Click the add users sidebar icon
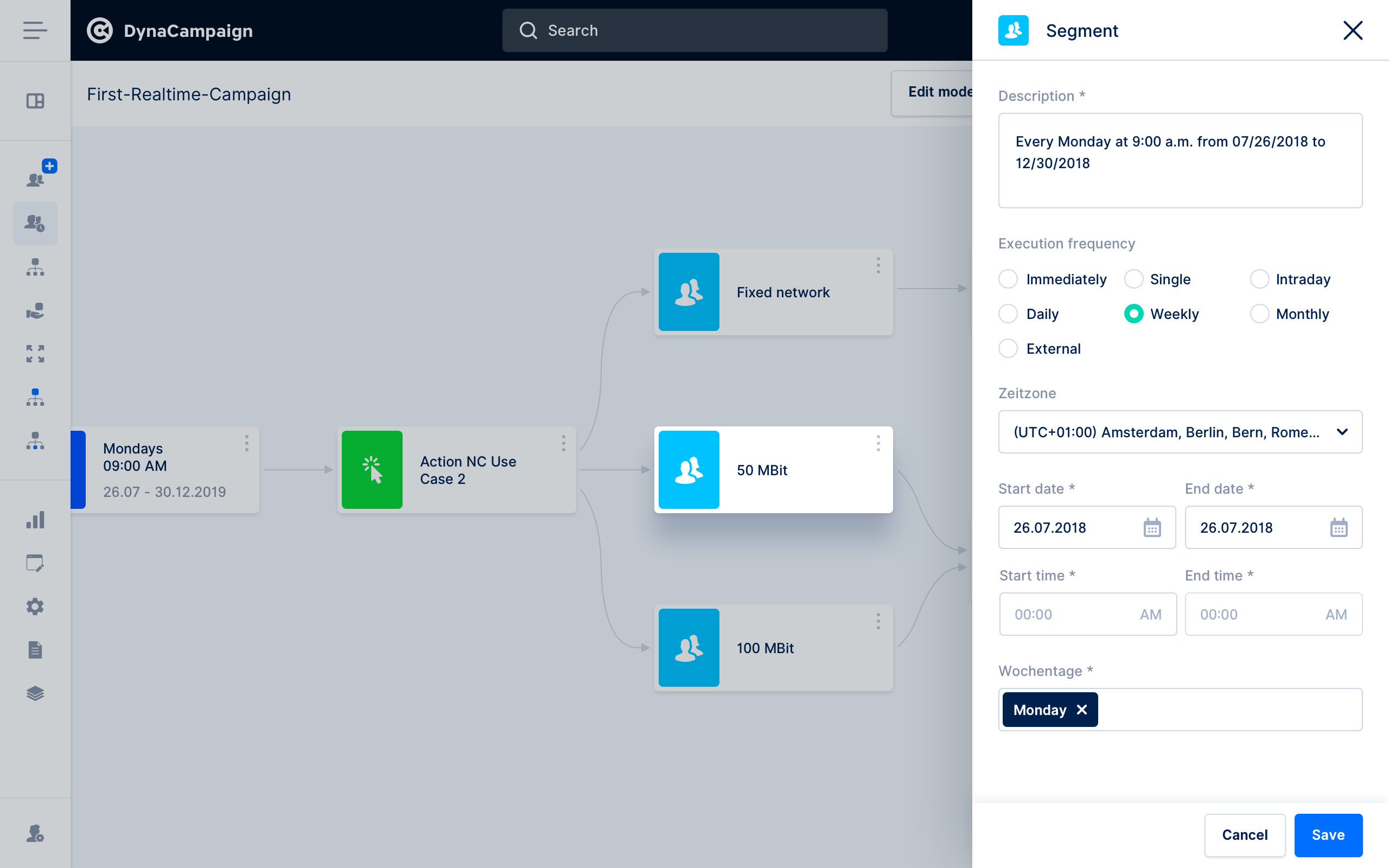1389x868 pixels. pyautogui.click(x=36, y=178)
